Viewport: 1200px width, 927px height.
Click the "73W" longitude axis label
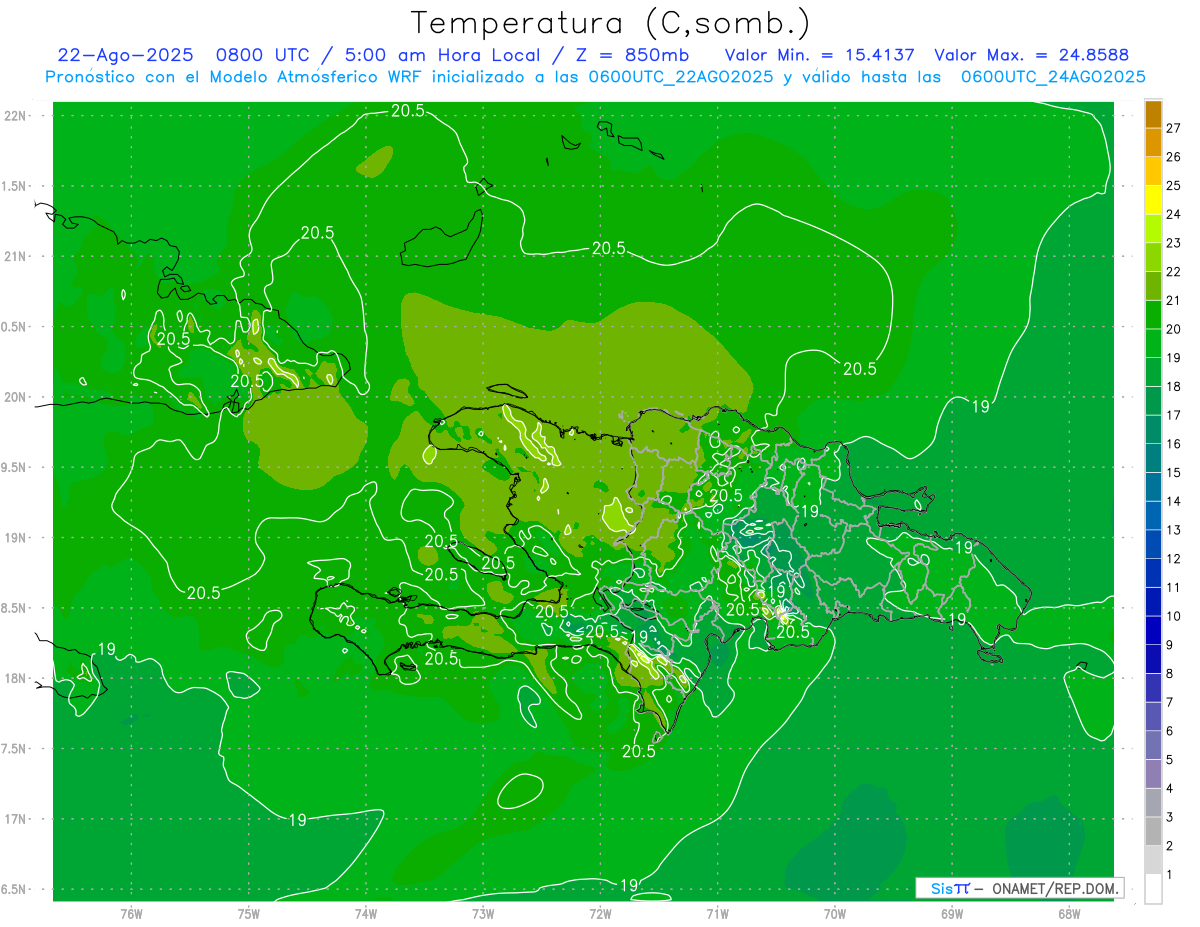pos(483,913)
